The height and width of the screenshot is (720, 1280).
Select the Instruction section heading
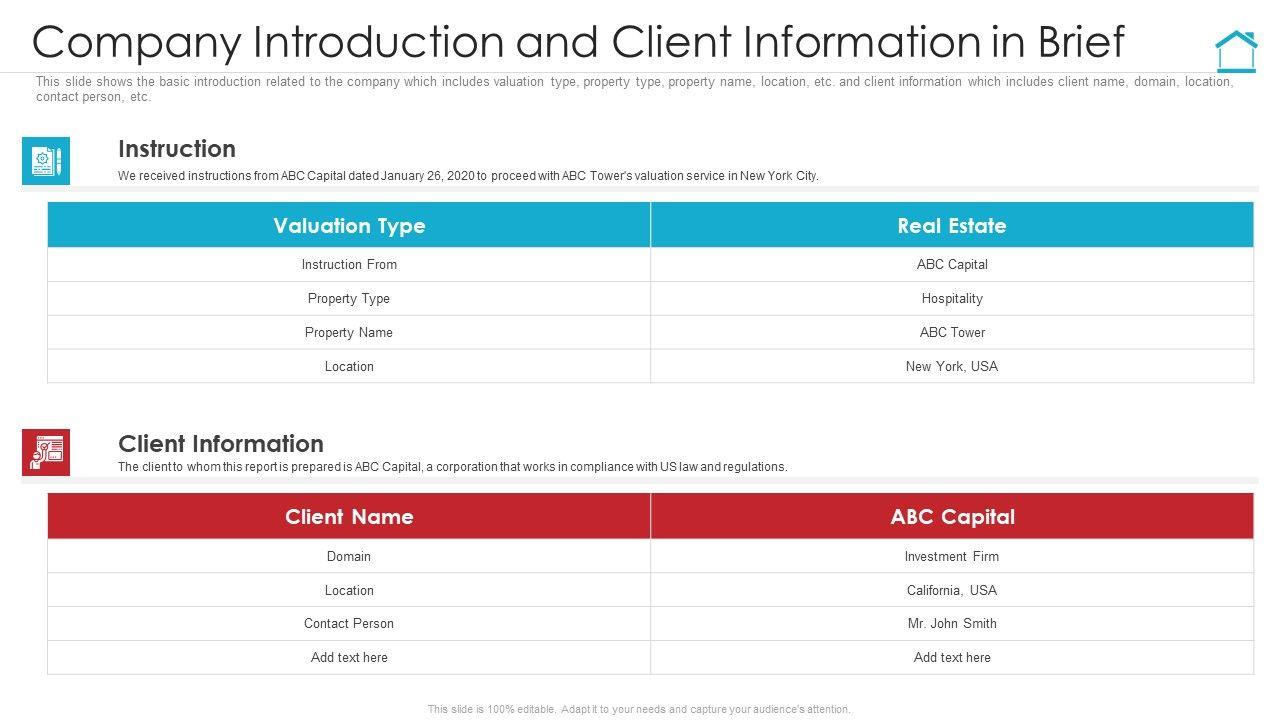click(177, 149)
